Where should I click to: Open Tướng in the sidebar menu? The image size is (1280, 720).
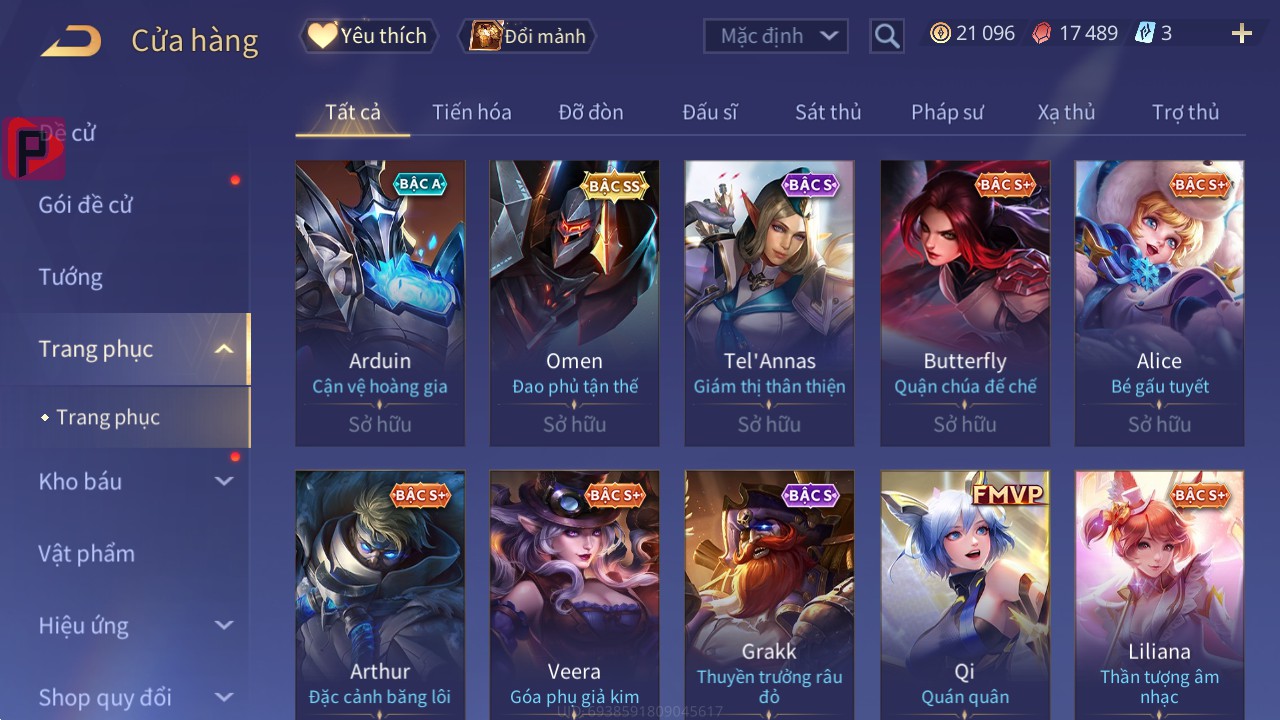coord(71,277)
